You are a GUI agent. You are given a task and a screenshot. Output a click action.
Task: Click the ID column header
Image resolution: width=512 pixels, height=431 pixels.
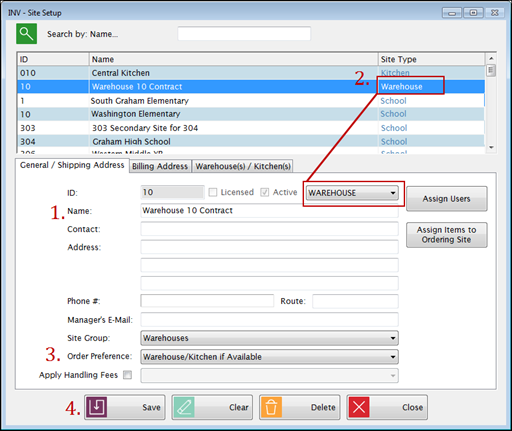(x=53, y=59)
